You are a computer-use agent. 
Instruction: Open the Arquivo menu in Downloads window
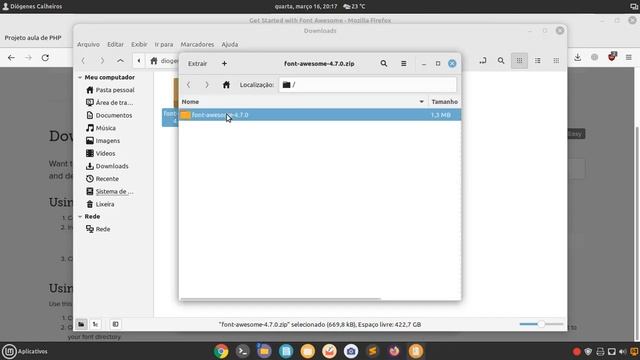click(x=88, y=44)
